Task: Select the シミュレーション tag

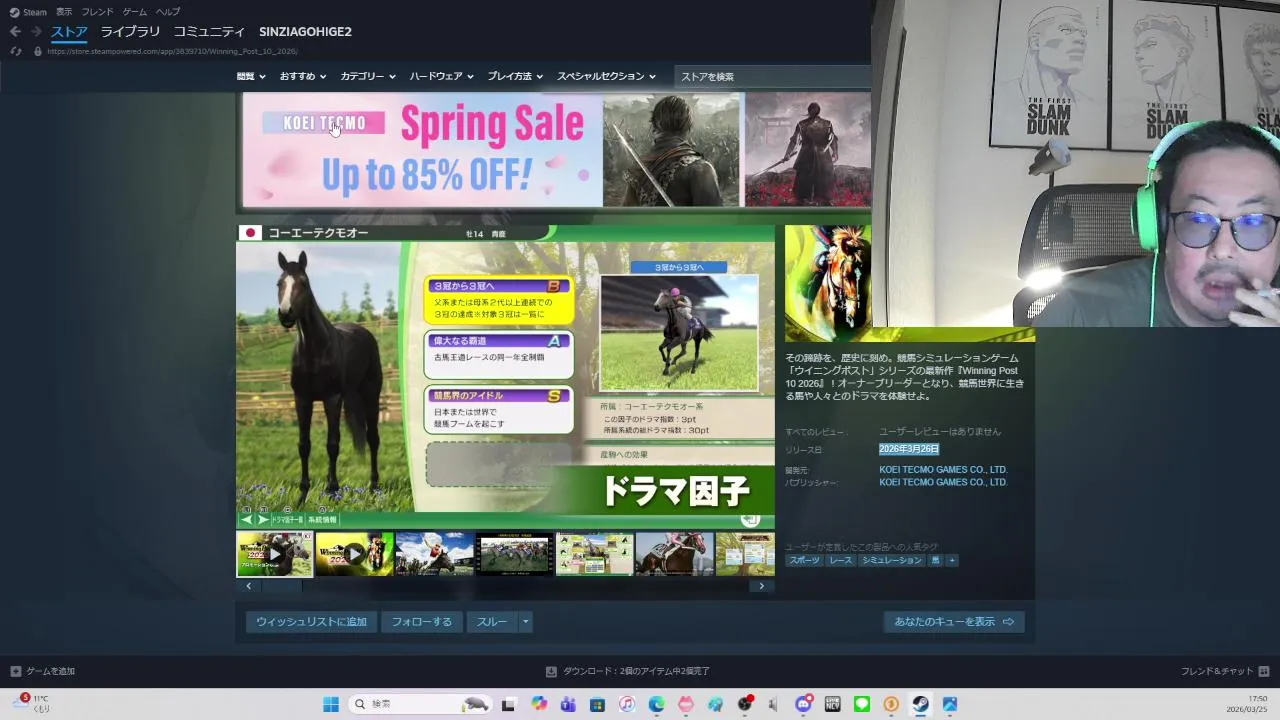Action: (891, 560)
